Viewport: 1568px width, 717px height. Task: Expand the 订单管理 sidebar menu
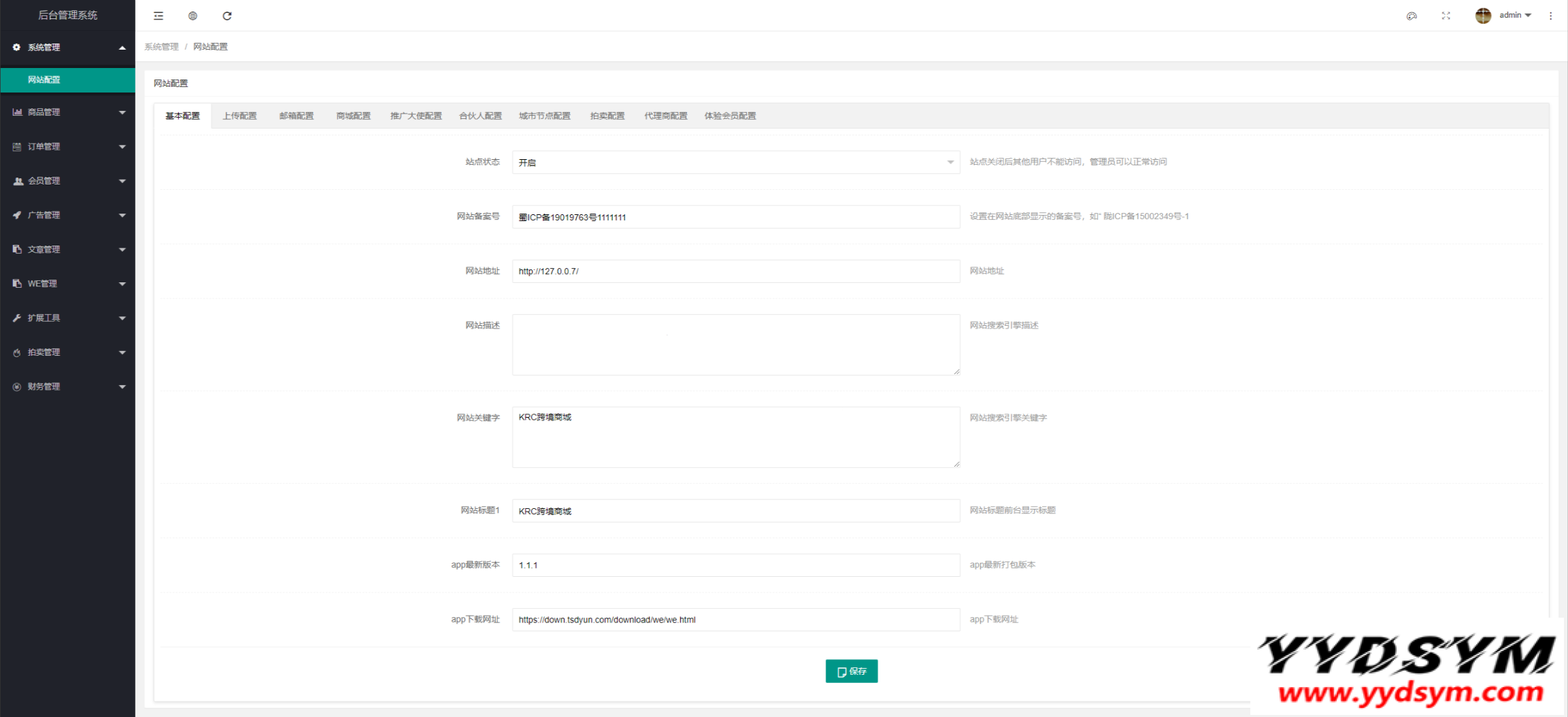pyautogui.click(x=68, y=146)
